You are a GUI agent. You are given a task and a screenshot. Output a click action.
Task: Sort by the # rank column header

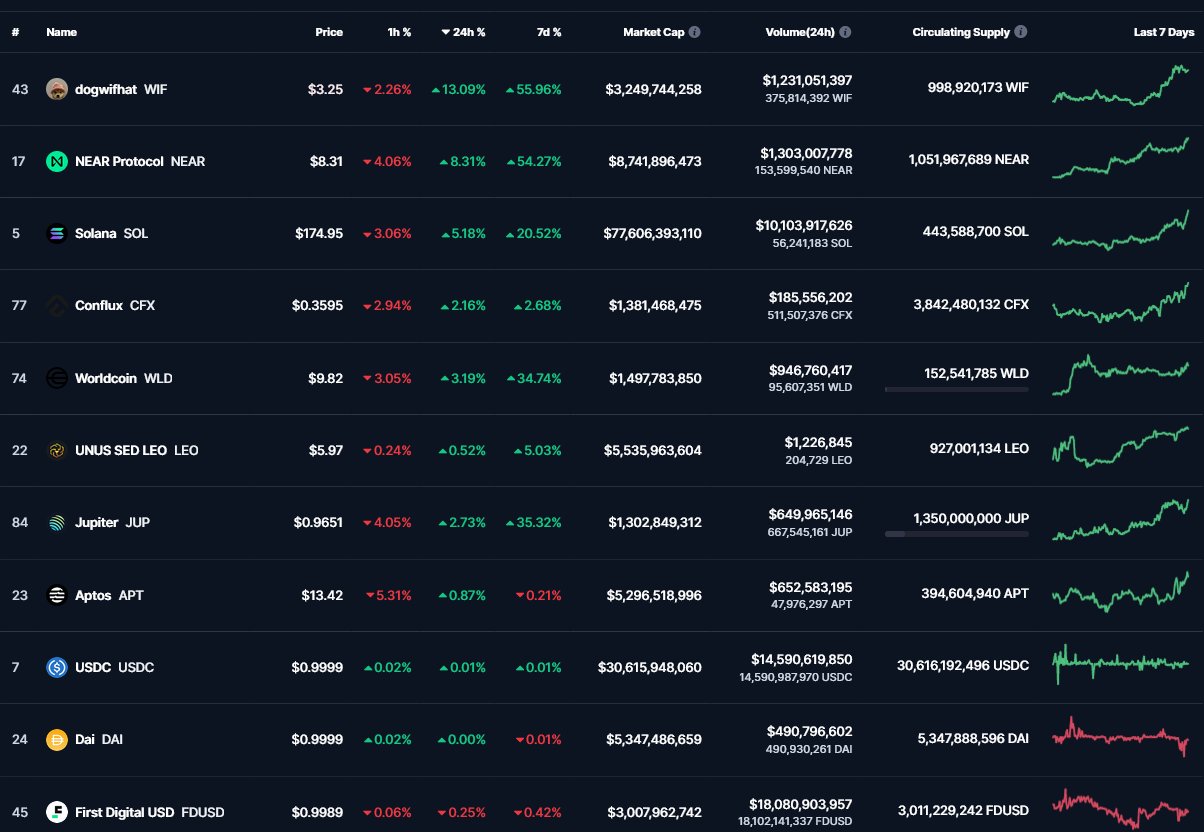coord(16,32)
